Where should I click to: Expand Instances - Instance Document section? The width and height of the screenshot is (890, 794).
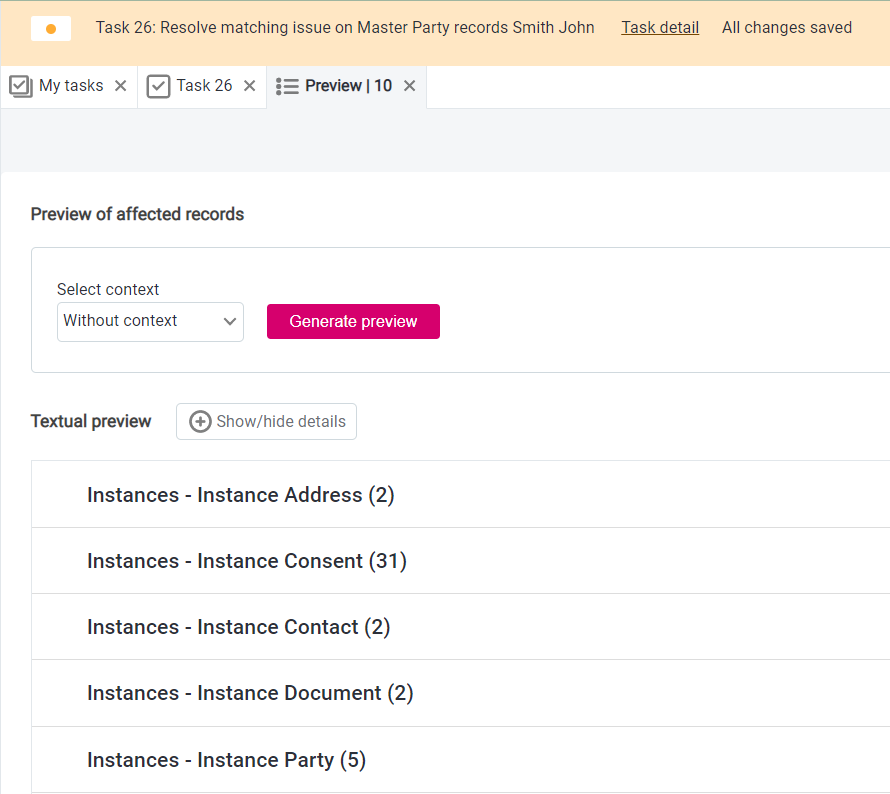click(x=250, y=693)
